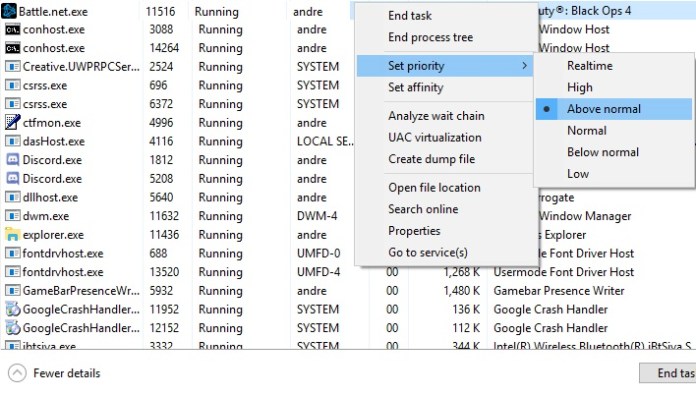This screenshot has height=396, width=696.
Task: Select the Discord.exe icon with PID 1812
Action: point(12,160)
